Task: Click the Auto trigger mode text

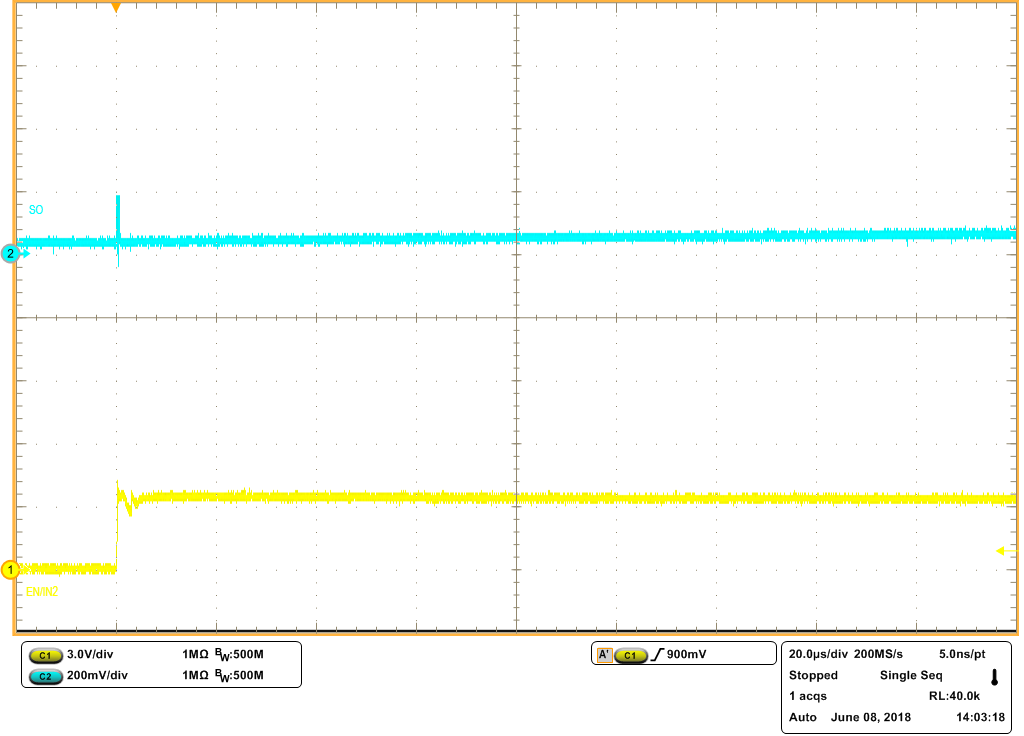Action: coord(803,717)
